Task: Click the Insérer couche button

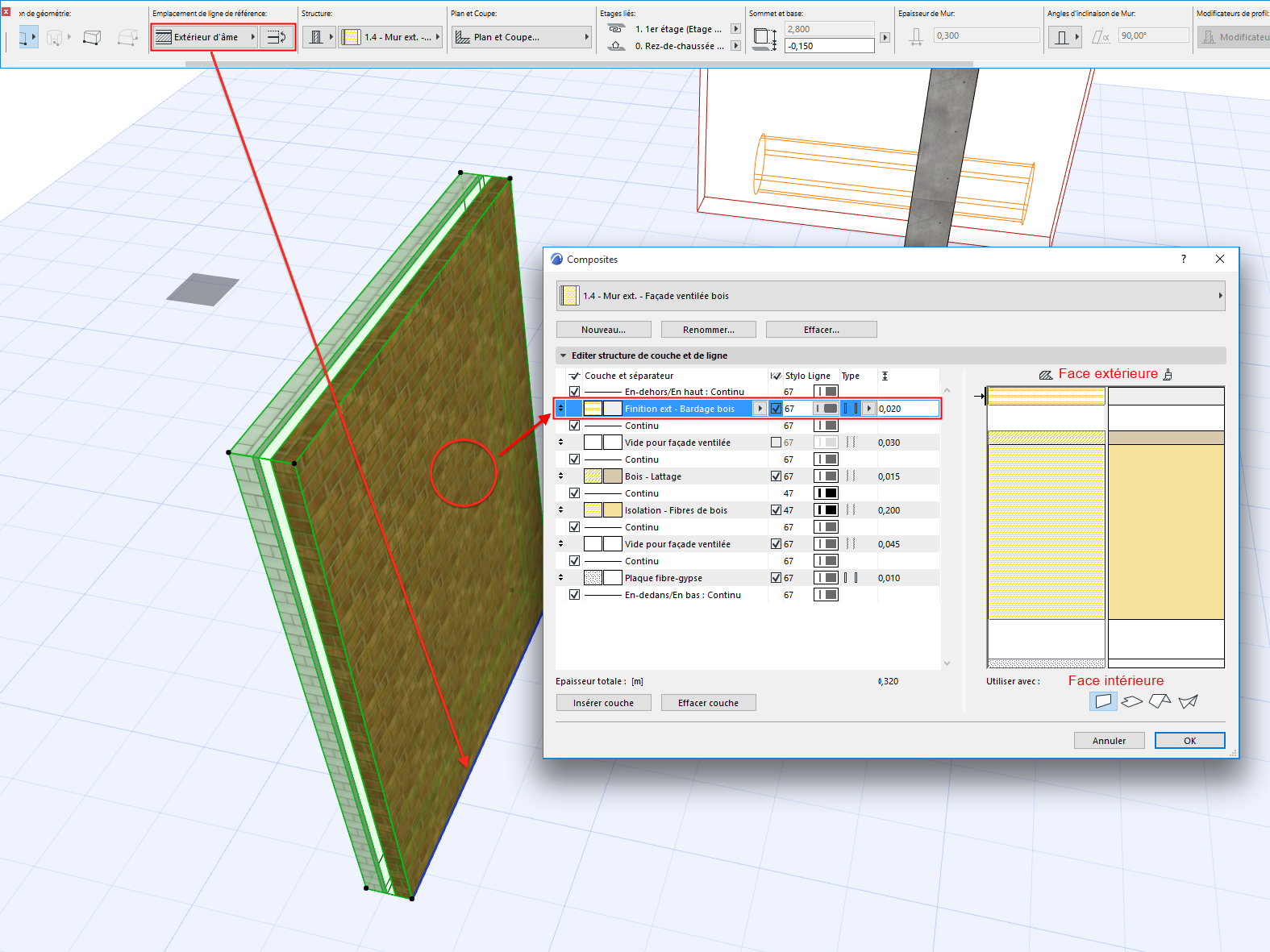Action: click(603, 703)
